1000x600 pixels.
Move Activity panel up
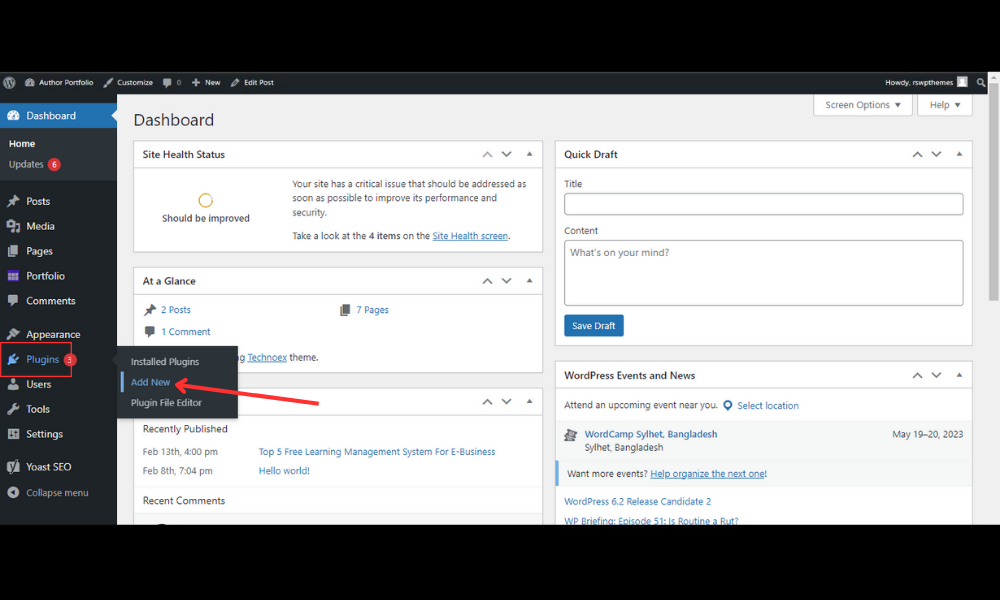point(487,402)
